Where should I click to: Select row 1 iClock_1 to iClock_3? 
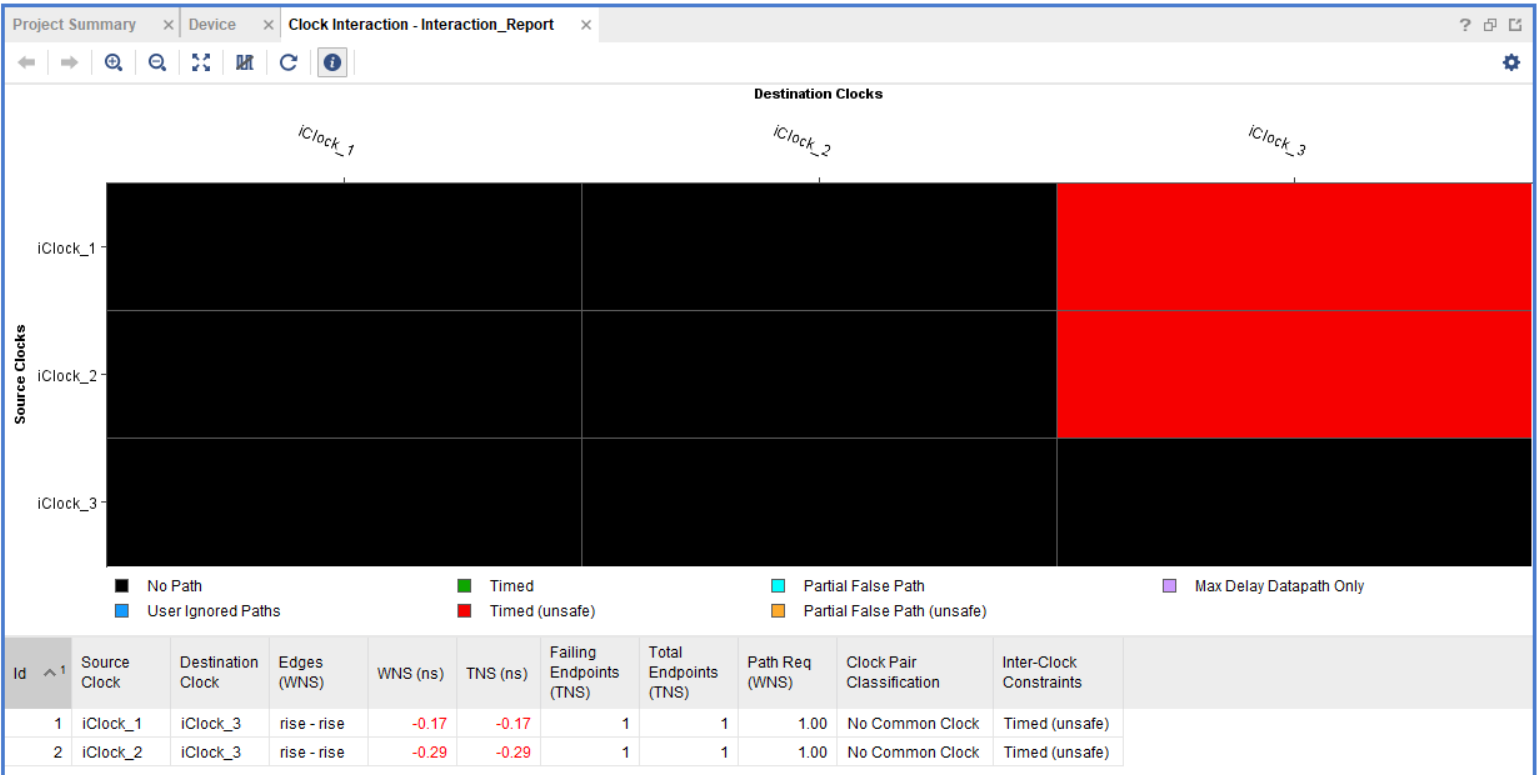111,724
